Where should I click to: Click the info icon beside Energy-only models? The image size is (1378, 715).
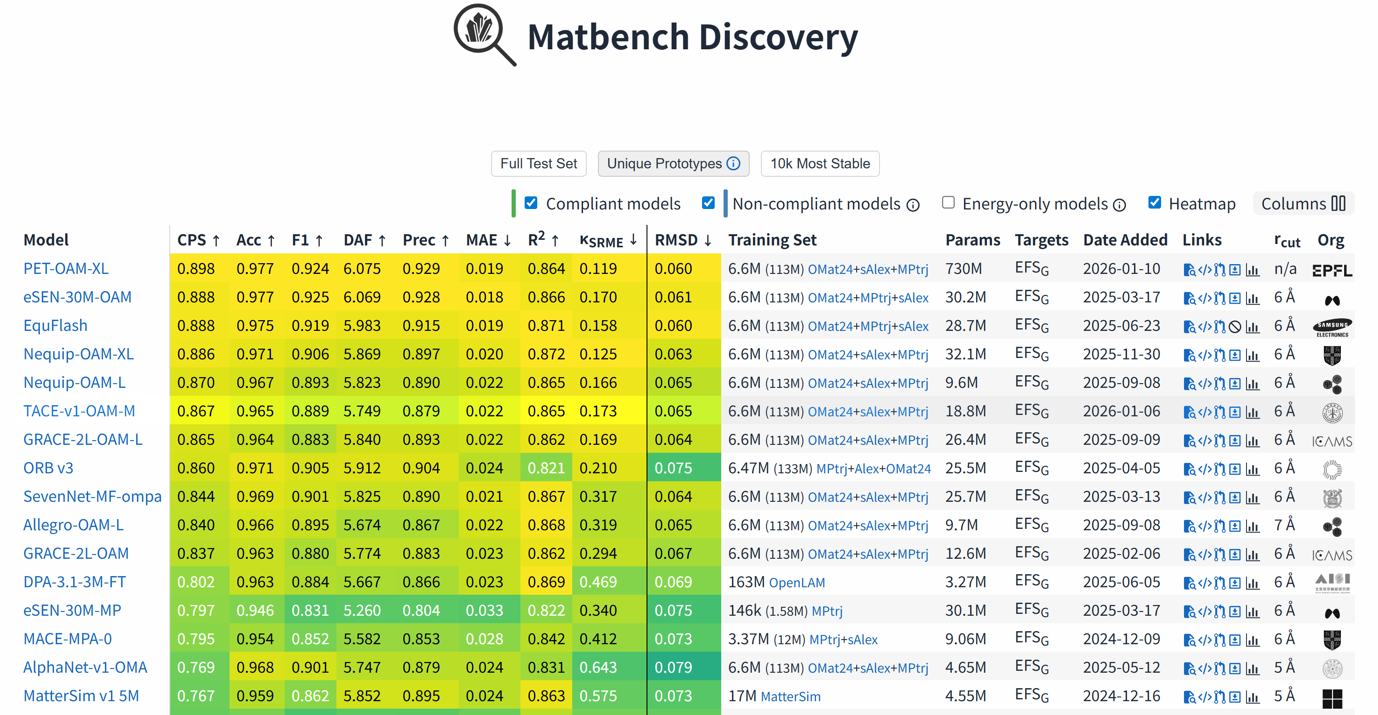click(1119, 205)
